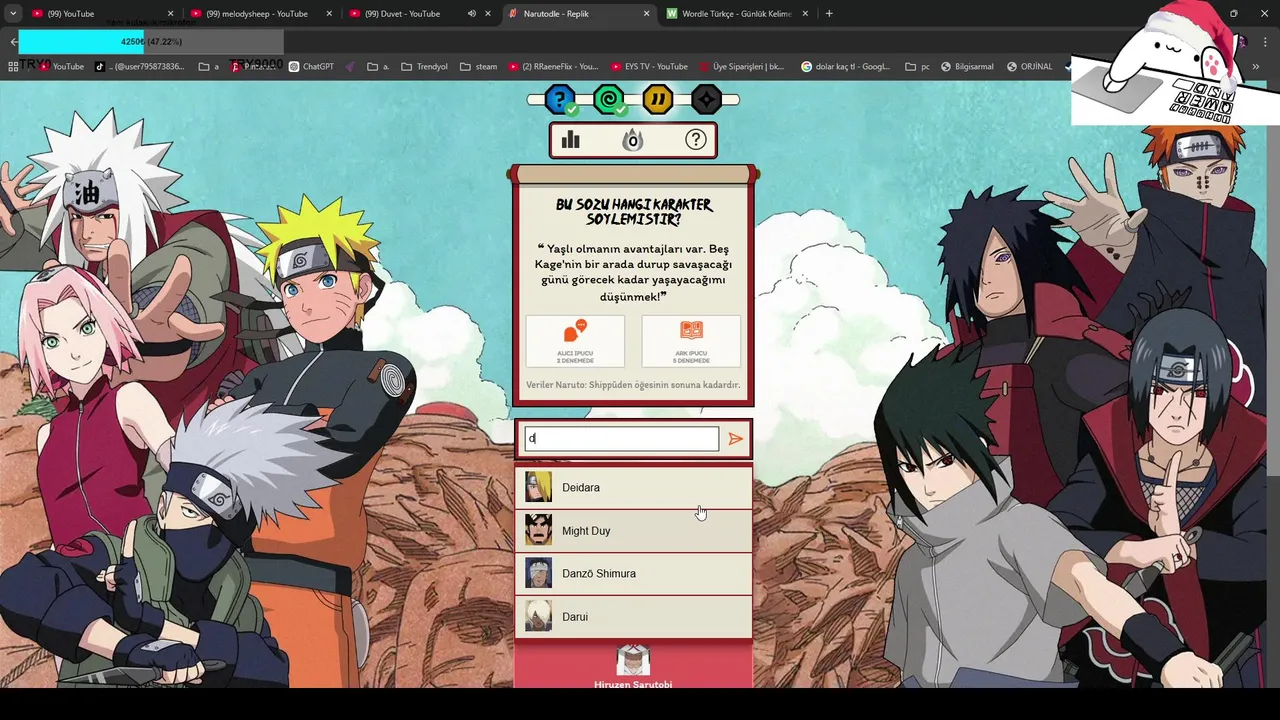Click Might Duy's portrait thumbnail

(x=538, y=530)
